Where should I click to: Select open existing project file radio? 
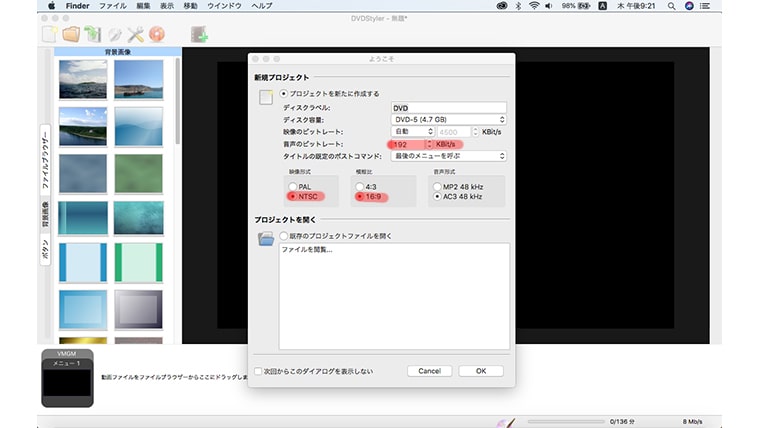point(284,236)
